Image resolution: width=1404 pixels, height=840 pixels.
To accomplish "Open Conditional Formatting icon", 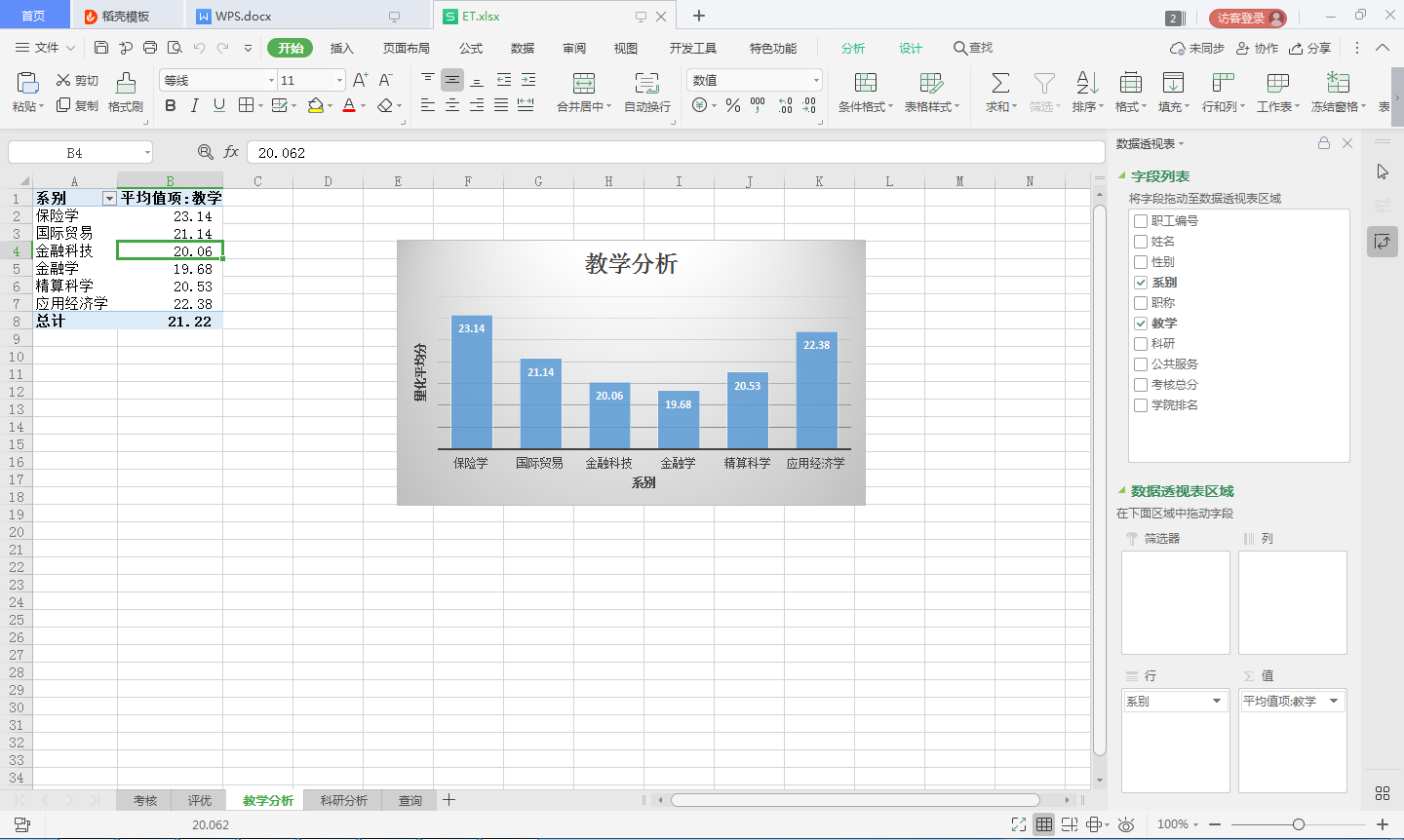I will [x=865, y=83].
